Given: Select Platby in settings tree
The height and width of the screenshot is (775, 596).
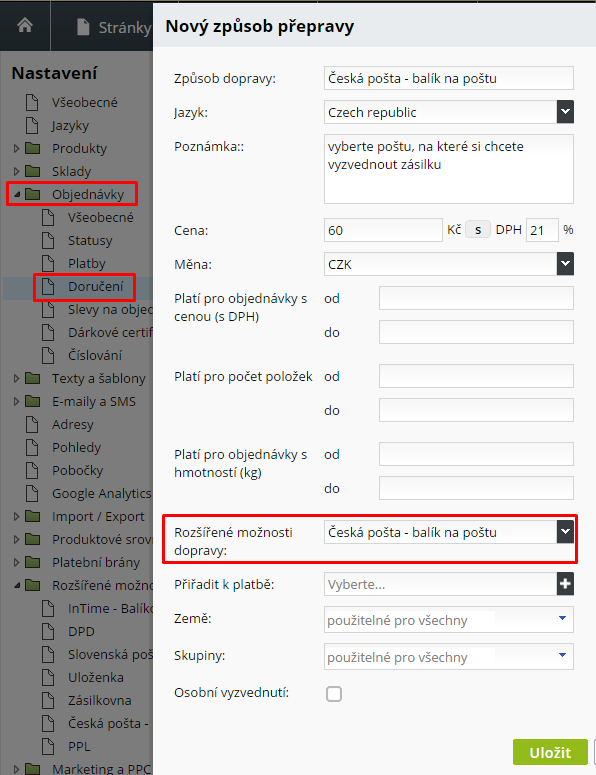Looking at the screenshot, I should pos(87,263).
